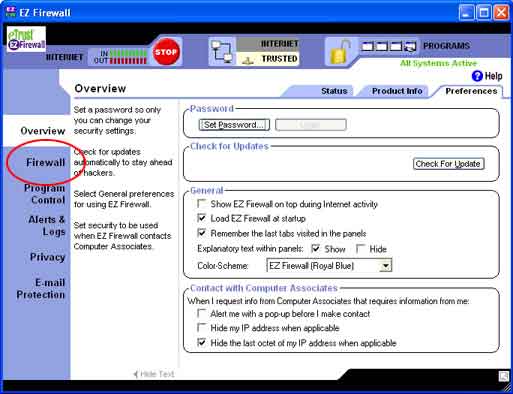Click the Hide Text link
The image size is (513, 394).
point(154,374)
